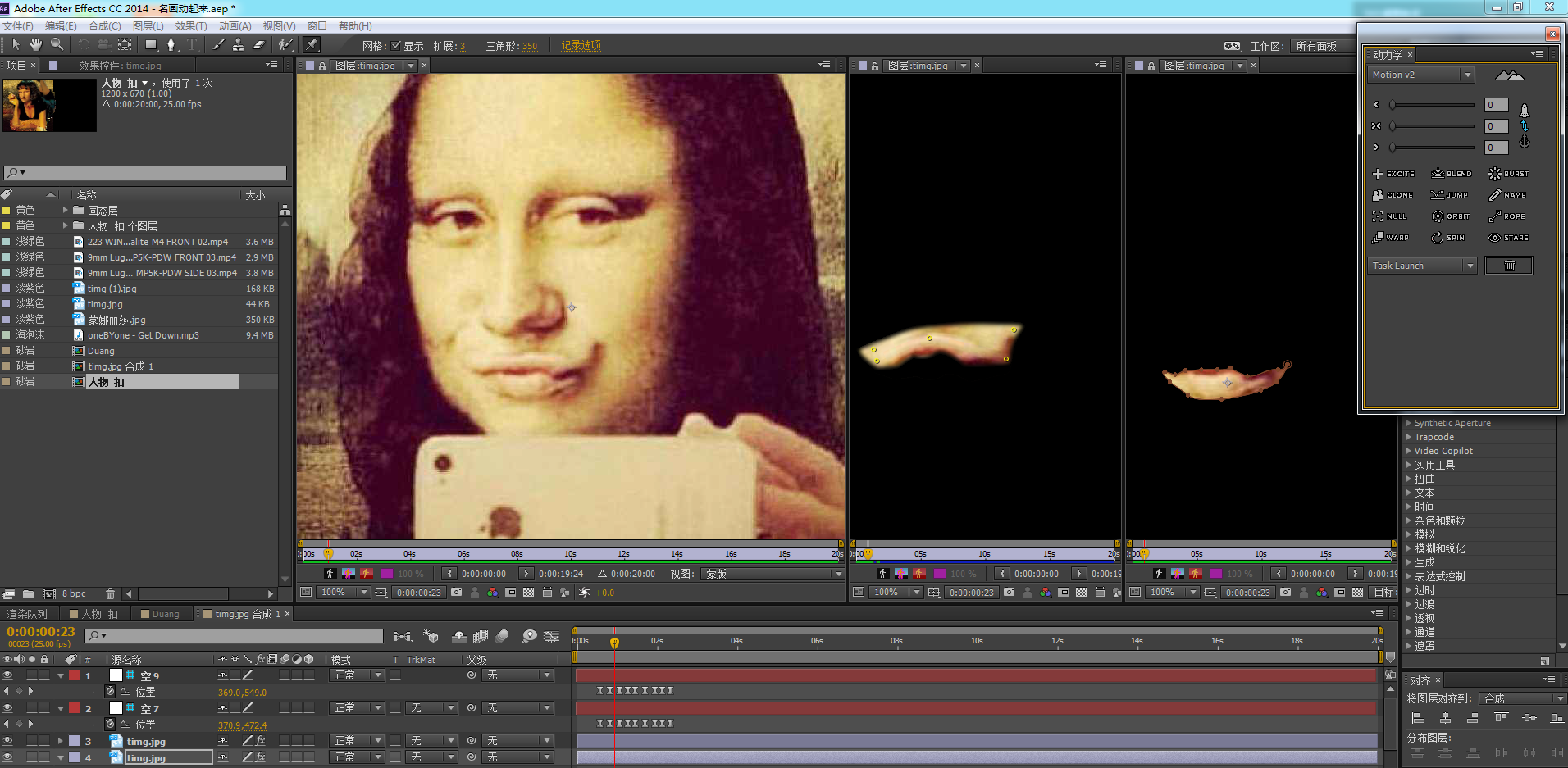
Task: Hide layer 2 空 7 with eye toggle
Action: pos(8,708)
